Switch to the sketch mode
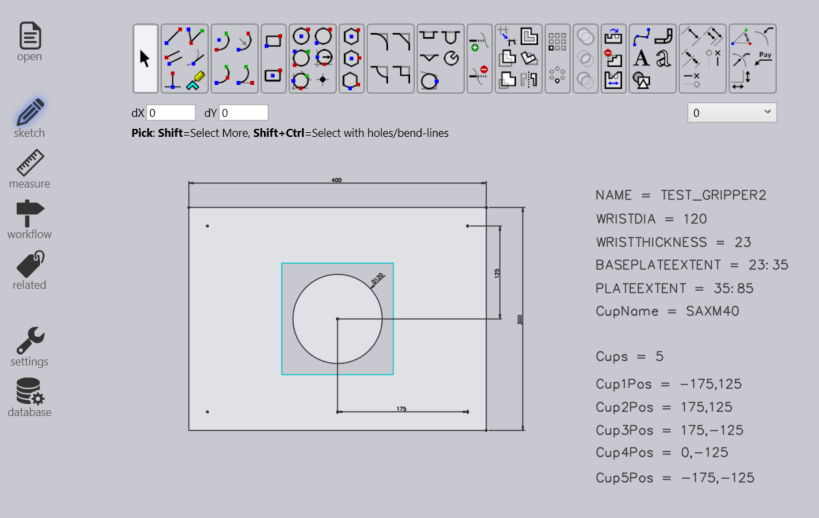This screenshot has width=819, height=518. pos(30,118)
